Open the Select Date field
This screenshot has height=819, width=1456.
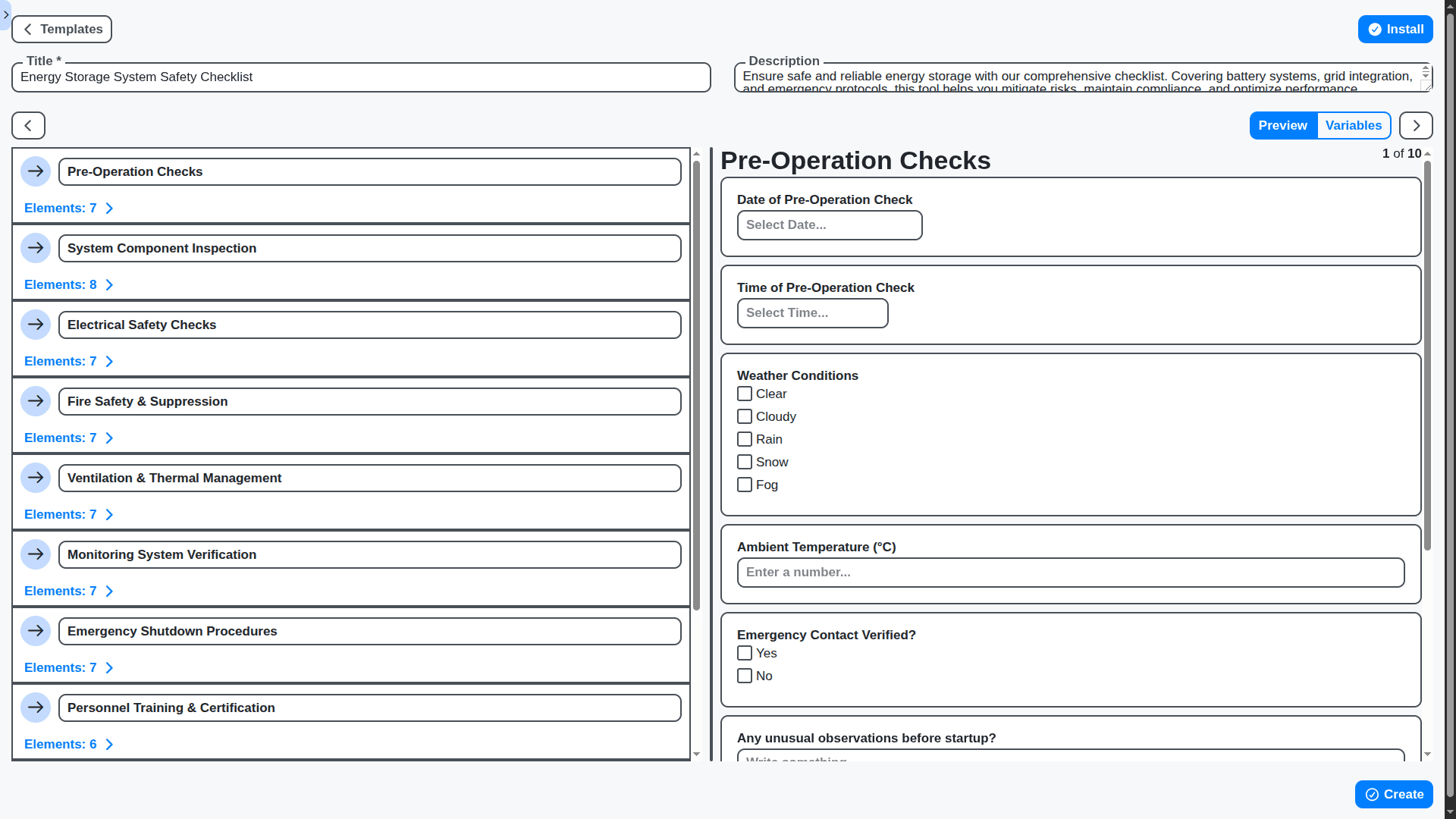coord(829,225)
